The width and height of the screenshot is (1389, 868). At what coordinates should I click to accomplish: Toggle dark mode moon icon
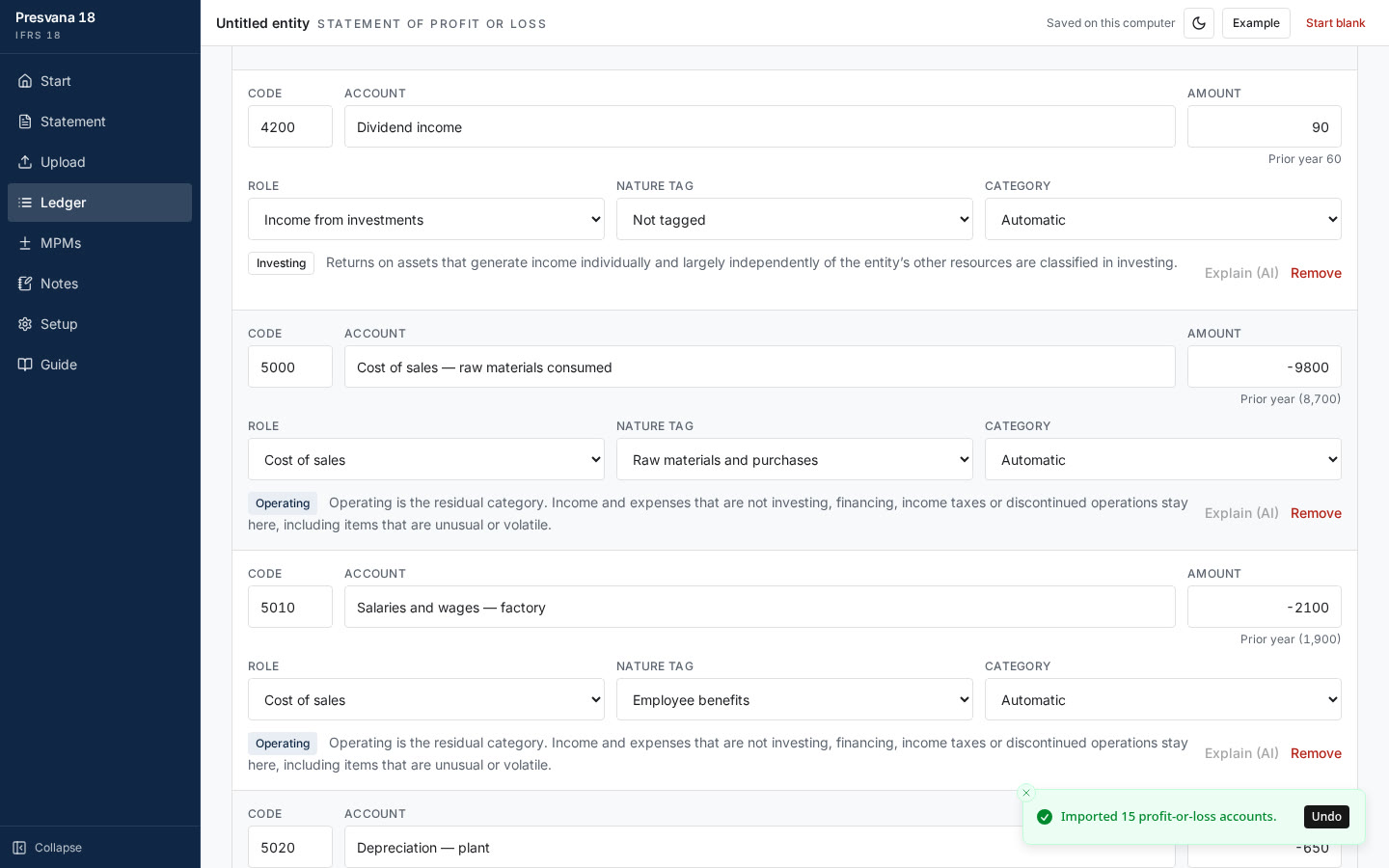1199,23
